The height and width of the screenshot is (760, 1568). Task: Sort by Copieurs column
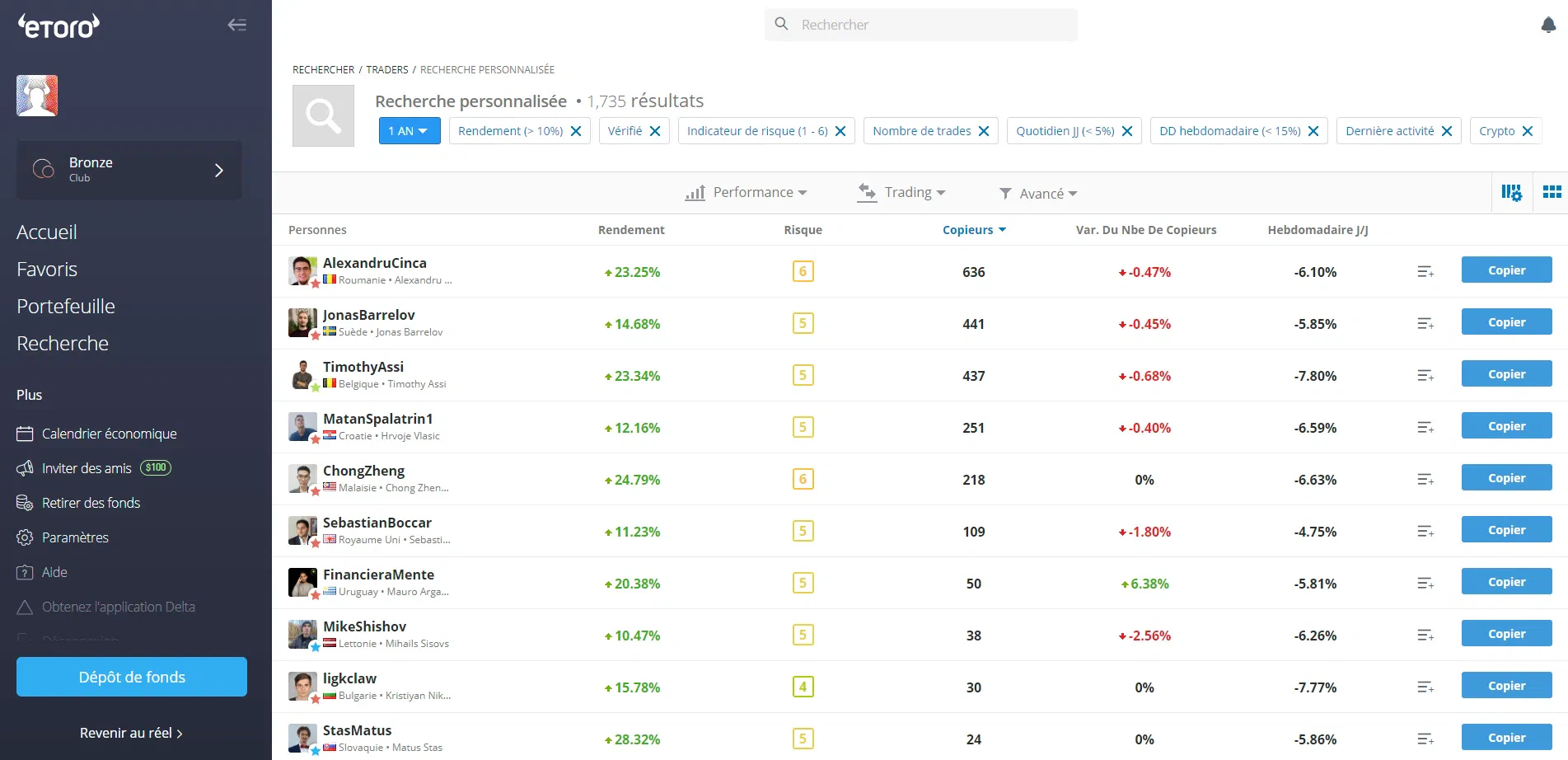974,230
